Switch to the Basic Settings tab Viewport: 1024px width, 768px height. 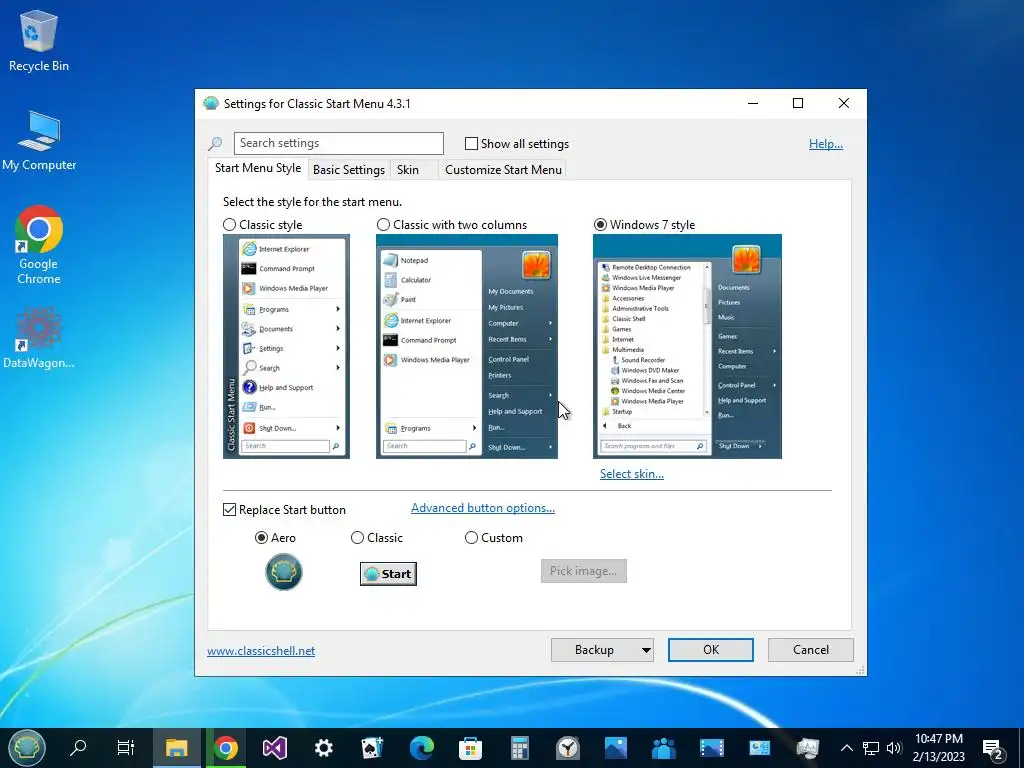click(349, 170)
